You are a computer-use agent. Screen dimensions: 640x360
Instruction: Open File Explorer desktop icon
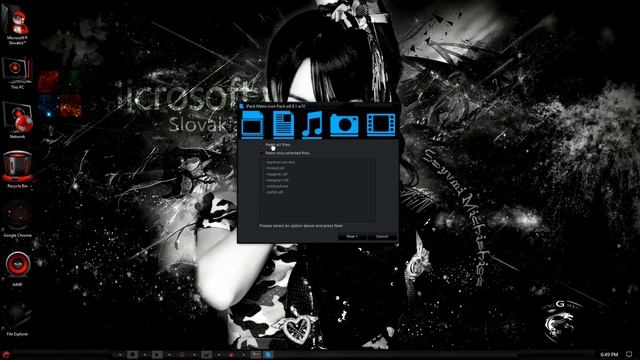click(x=17, y=318)
